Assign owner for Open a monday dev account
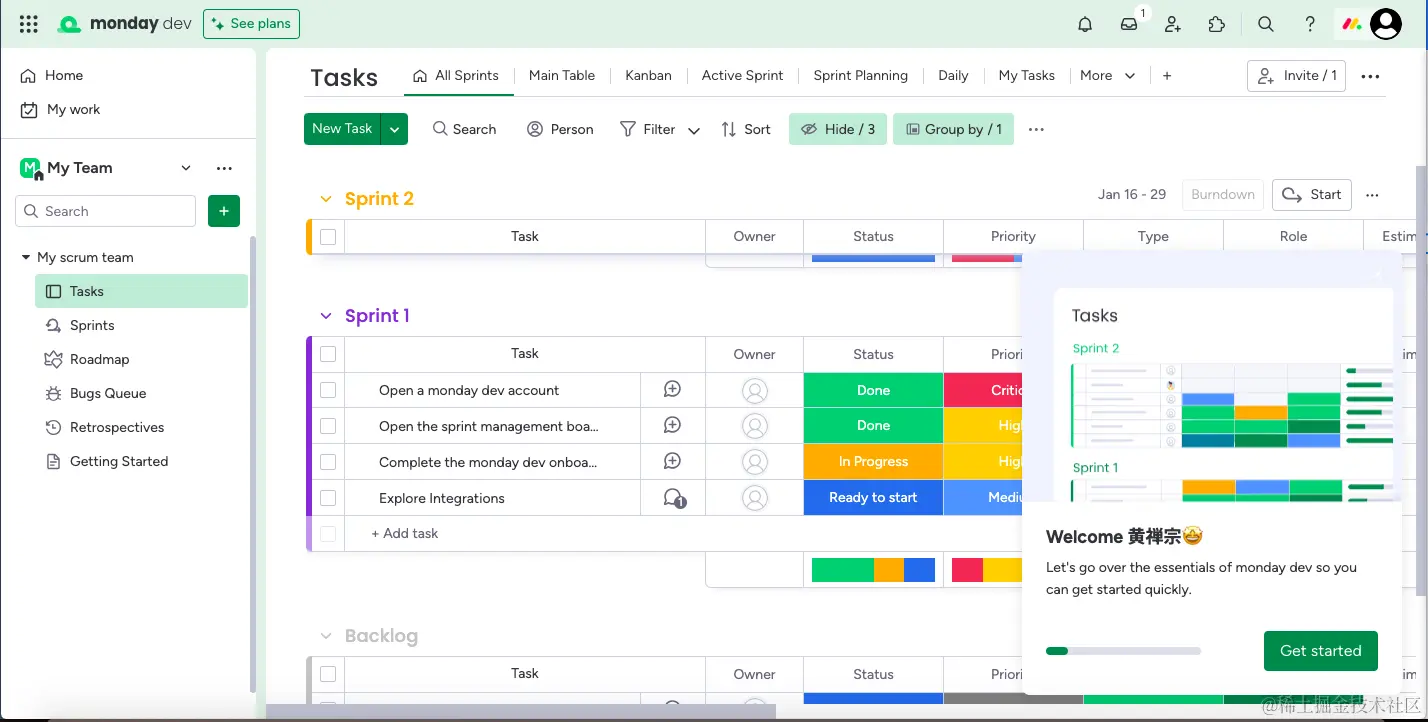The image size is (1428, 722). click(x=755, y=391)
